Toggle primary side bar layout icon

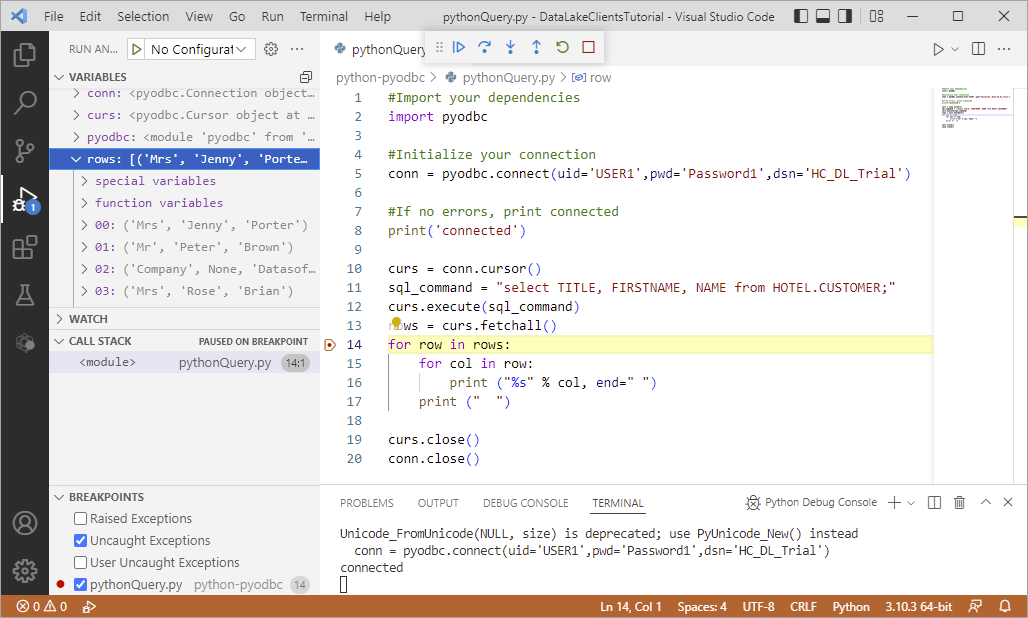(x=801, y=16)
